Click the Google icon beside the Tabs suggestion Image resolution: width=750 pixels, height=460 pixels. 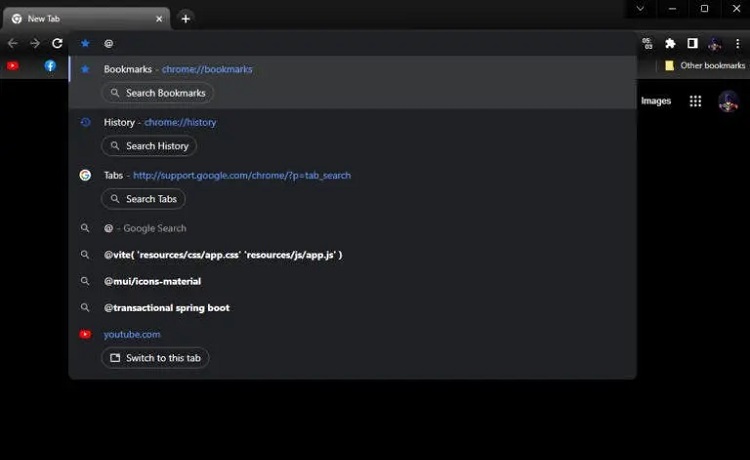tap(85, 175)
